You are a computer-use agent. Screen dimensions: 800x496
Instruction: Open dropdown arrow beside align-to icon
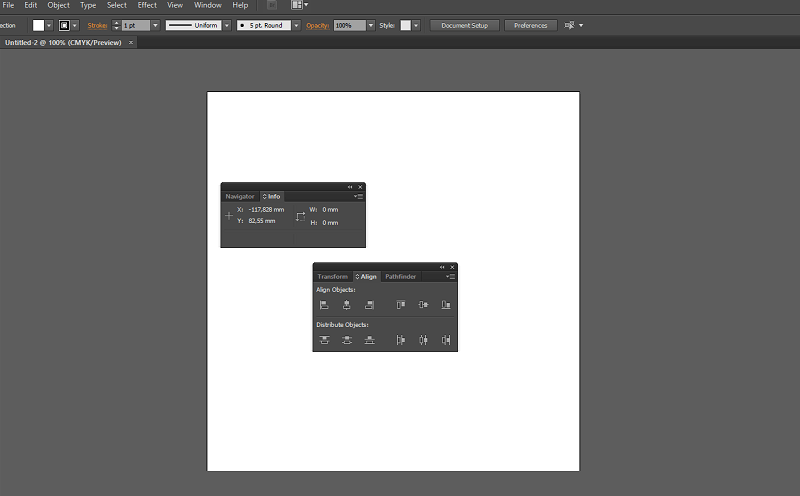pyautogui.click(x=581, y=26)
